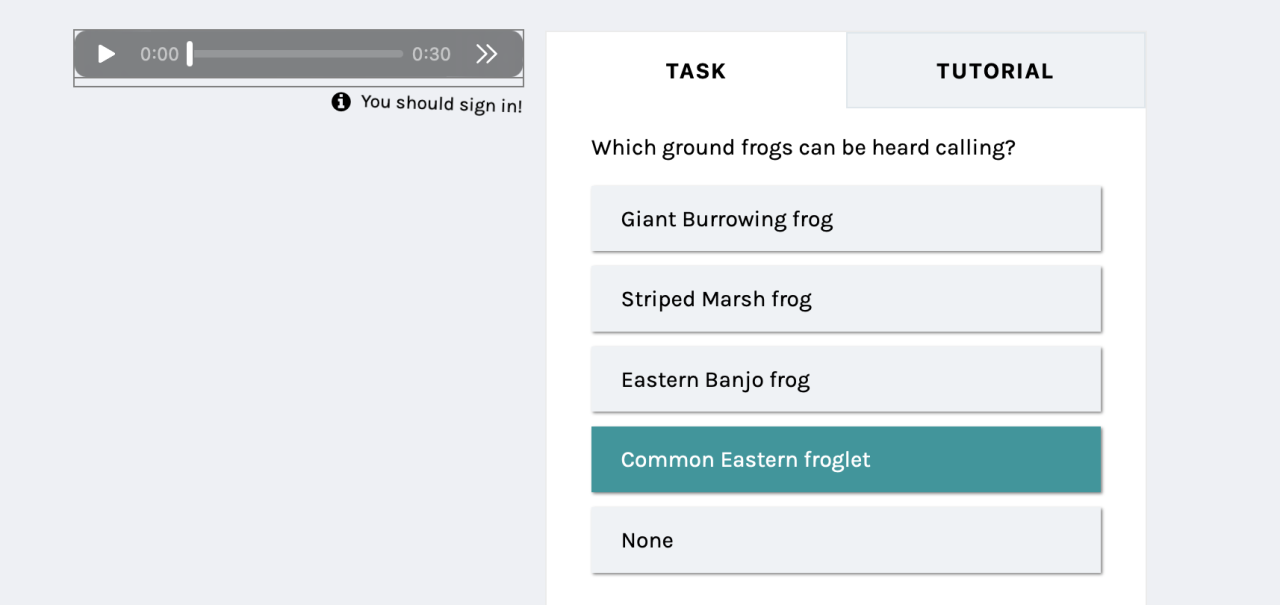1280x605 pixels.
Task: Click the double-chevron skip forward icon
Action: (486, 54)
